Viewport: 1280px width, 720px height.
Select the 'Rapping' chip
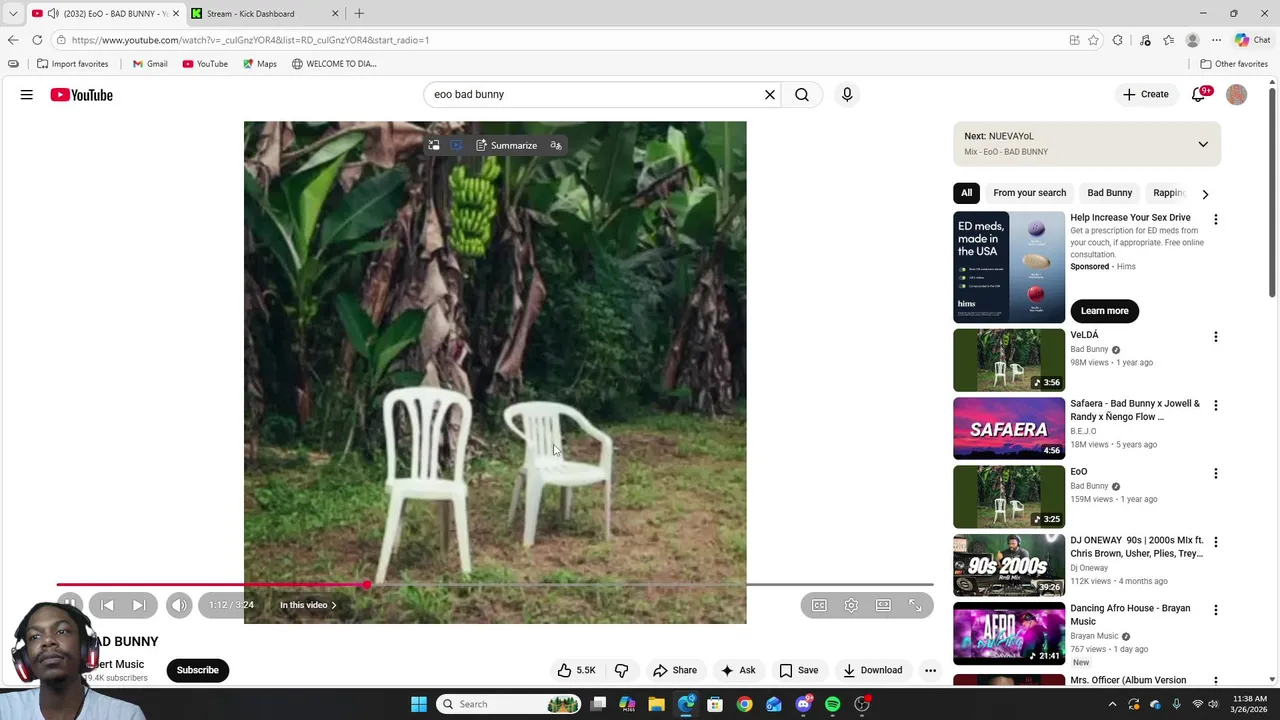tap(1168, 193)
